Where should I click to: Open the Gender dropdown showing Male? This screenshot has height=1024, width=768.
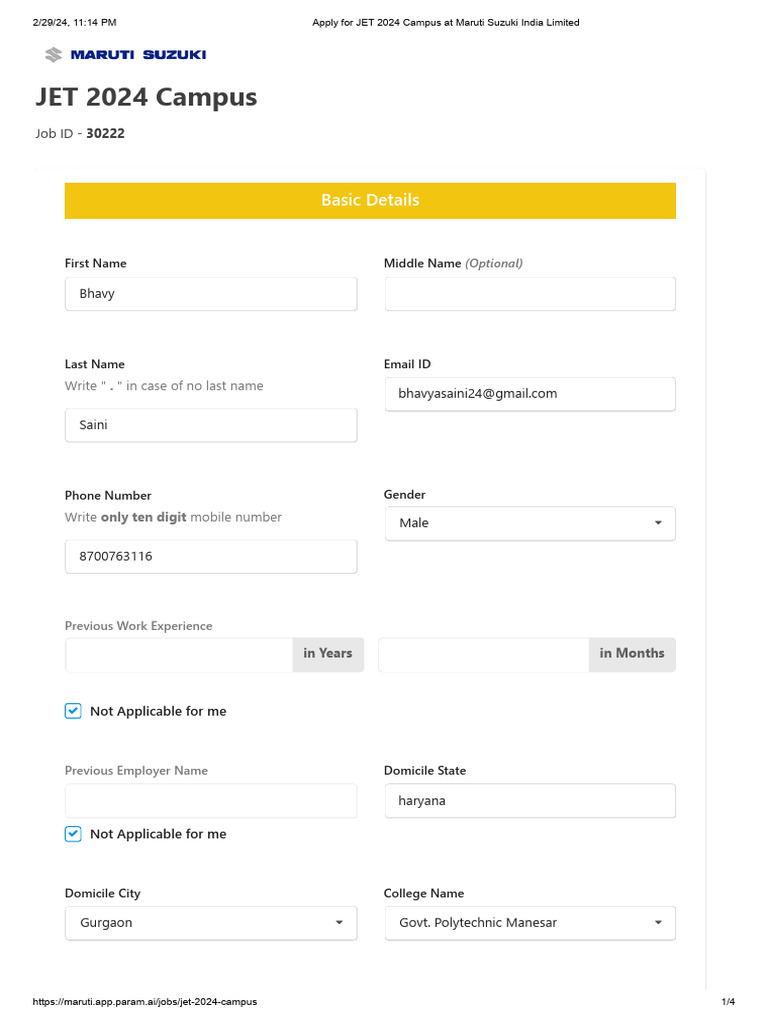530,523
